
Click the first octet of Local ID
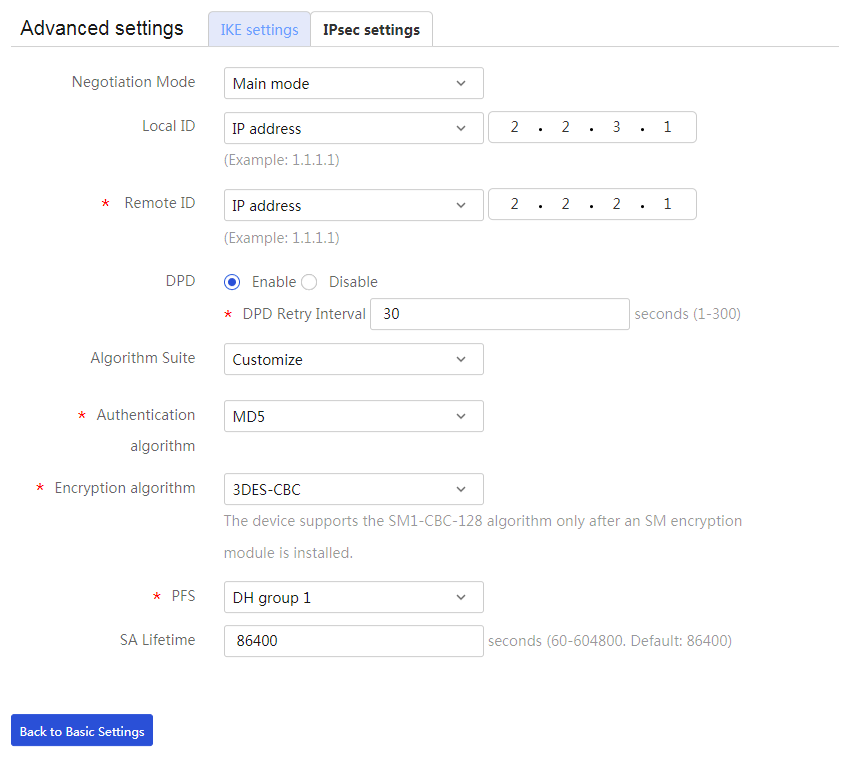click(515, 127)
